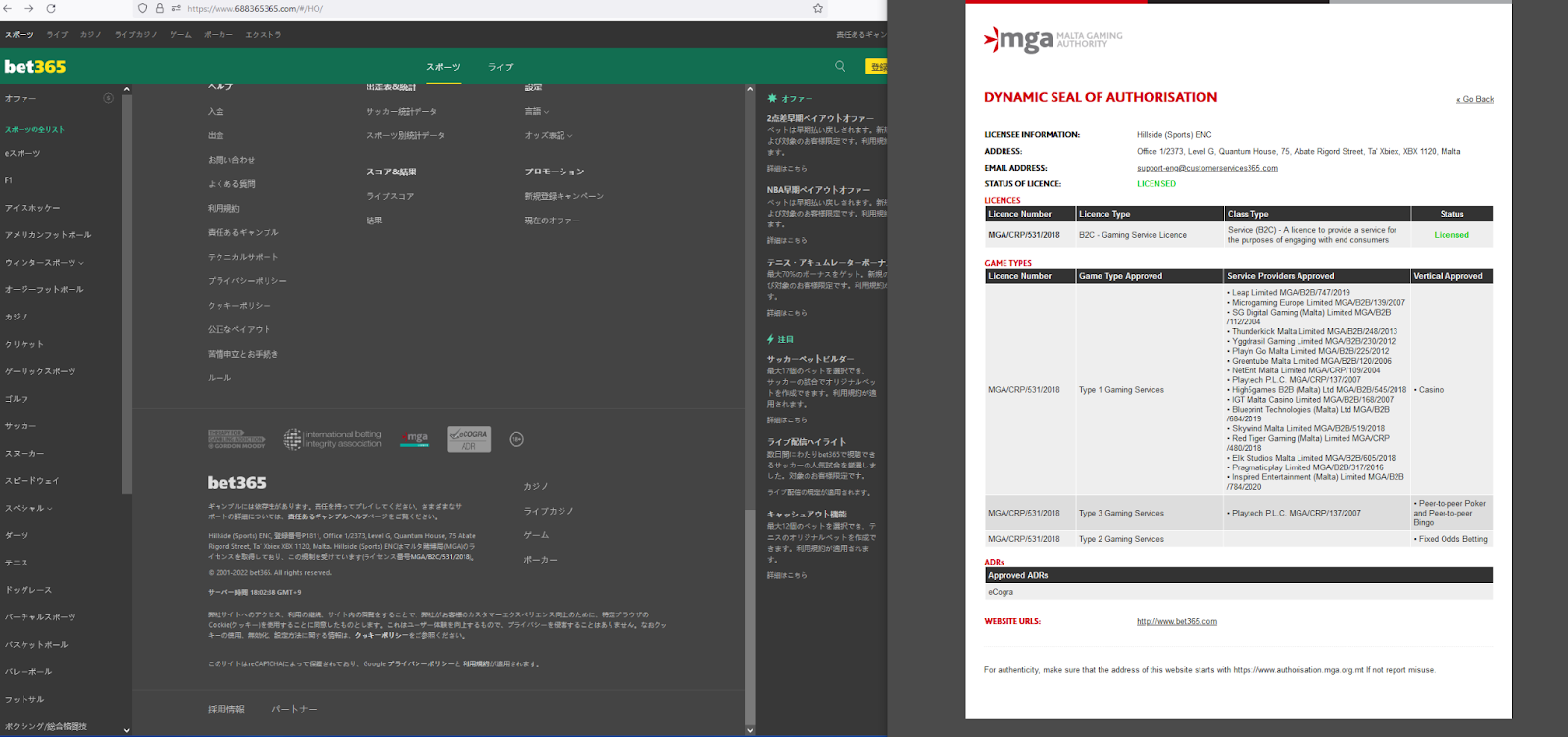Open エクストラ in the top navigation bar
The width and height of the screenshot is (1568, 737).
(264, 35)
